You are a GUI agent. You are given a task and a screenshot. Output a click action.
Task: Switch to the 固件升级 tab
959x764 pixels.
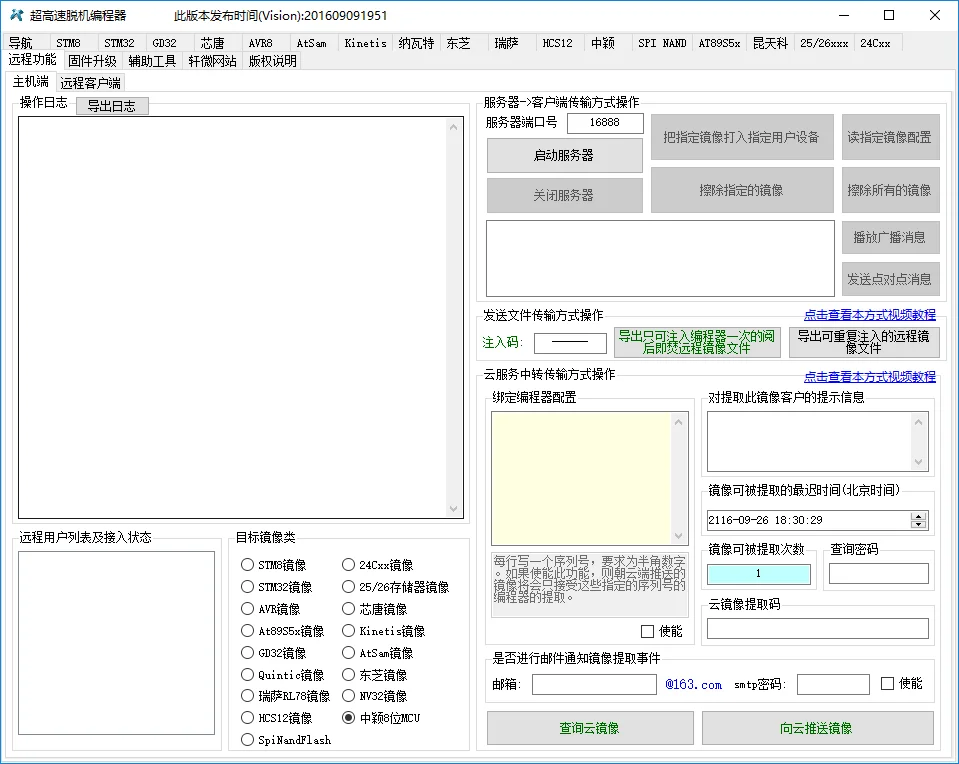pyautogui.click(x=92, y=61)
